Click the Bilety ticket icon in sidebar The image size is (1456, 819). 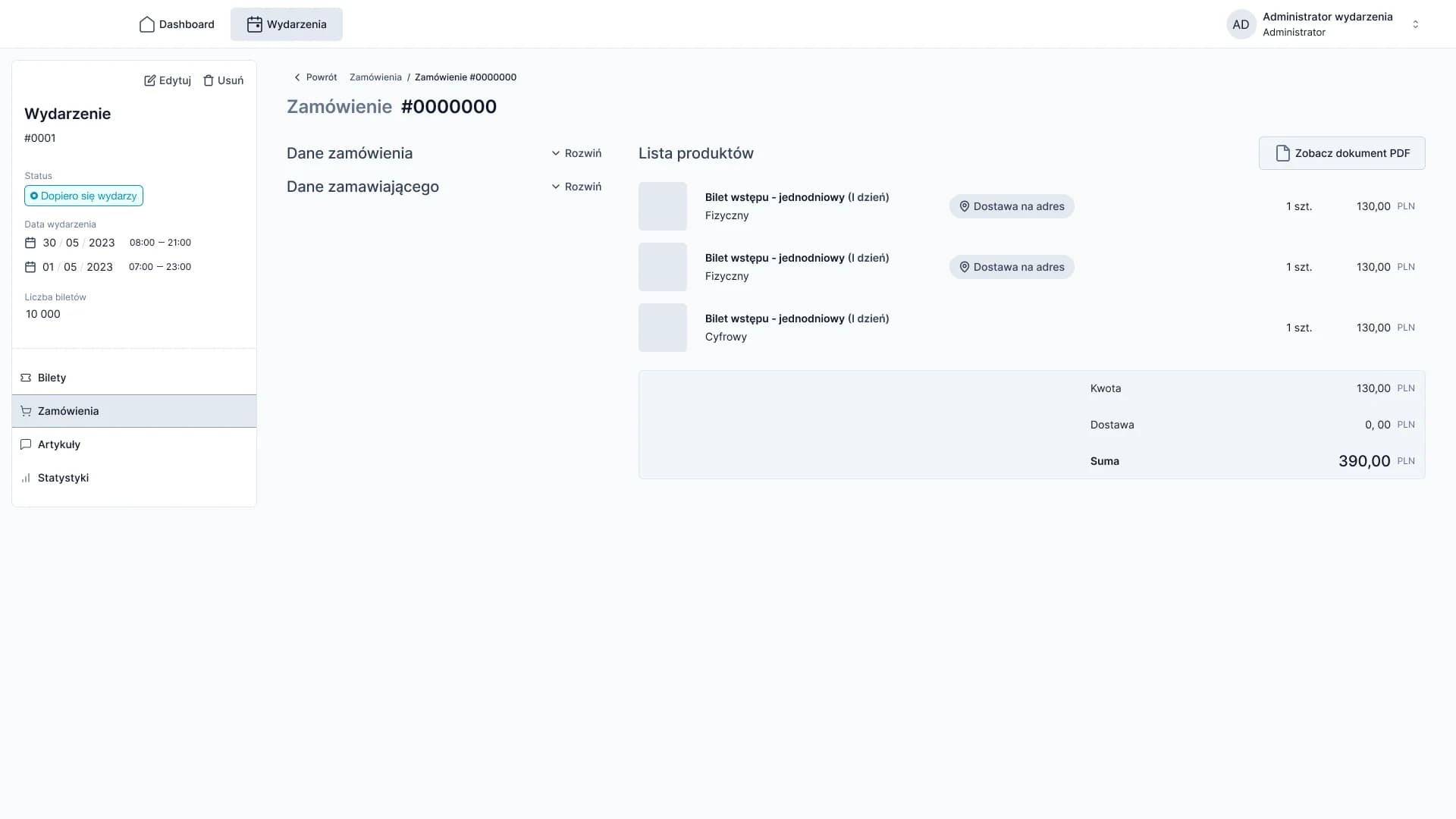click(x=26, y=378)
